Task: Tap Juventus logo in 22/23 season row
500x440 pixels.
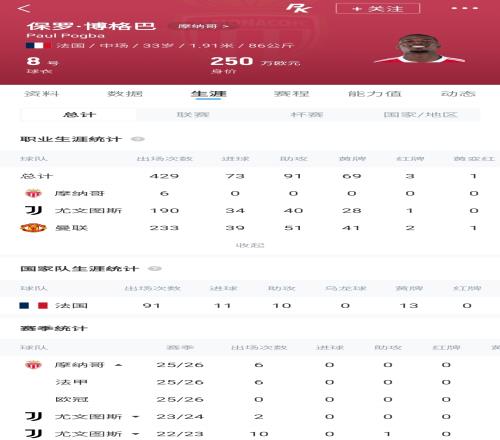Action: coord(33,434)
